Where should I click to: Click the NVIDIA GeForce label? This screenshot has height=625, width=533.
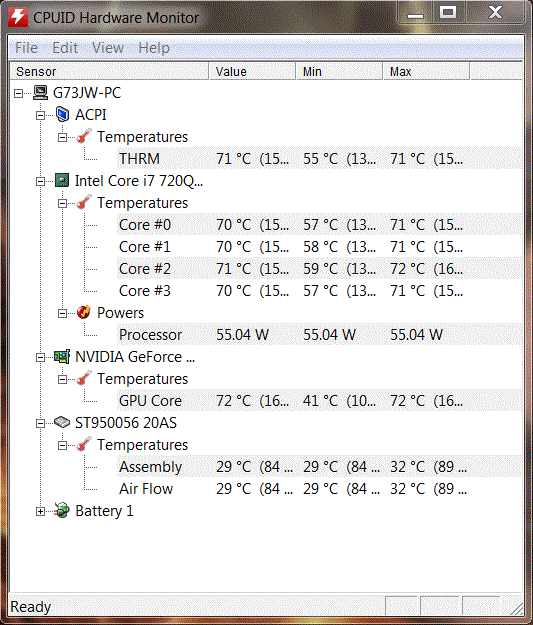(x=135, y=357)
